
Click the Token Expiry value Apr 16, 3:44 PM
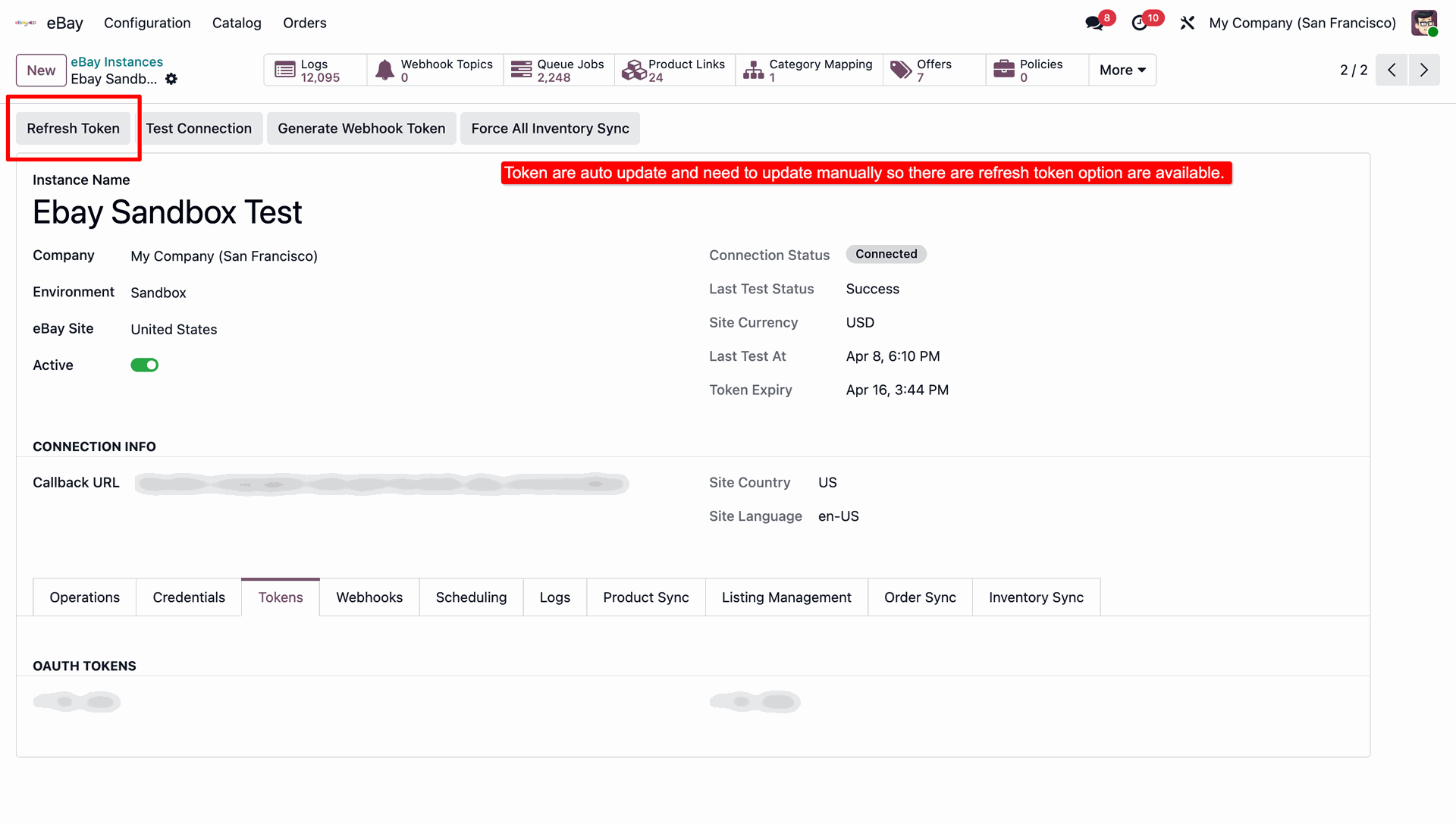pos(897,390)
